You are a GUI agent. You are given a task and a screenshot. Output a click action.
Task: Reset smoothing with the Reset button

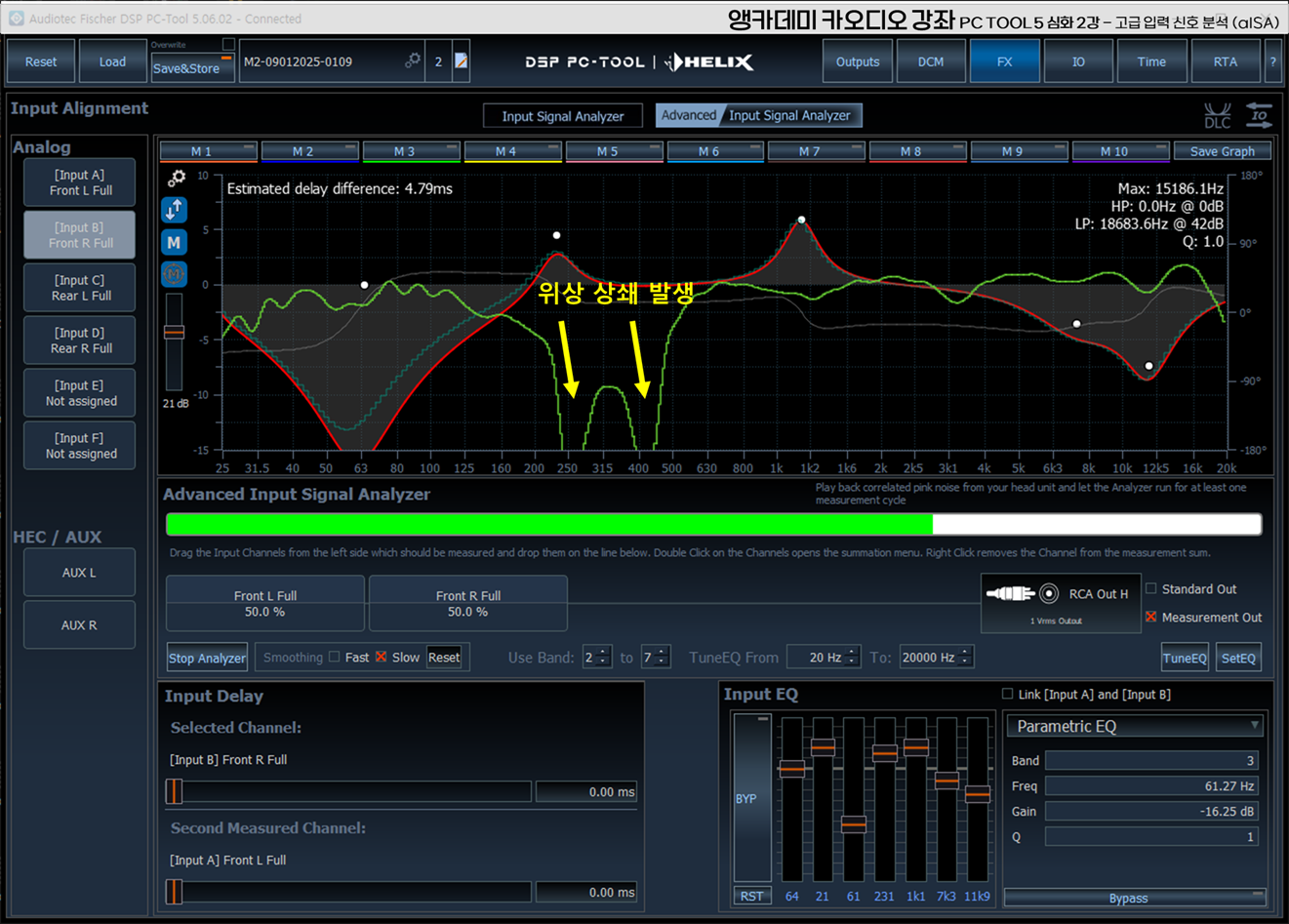coord(444,657)
